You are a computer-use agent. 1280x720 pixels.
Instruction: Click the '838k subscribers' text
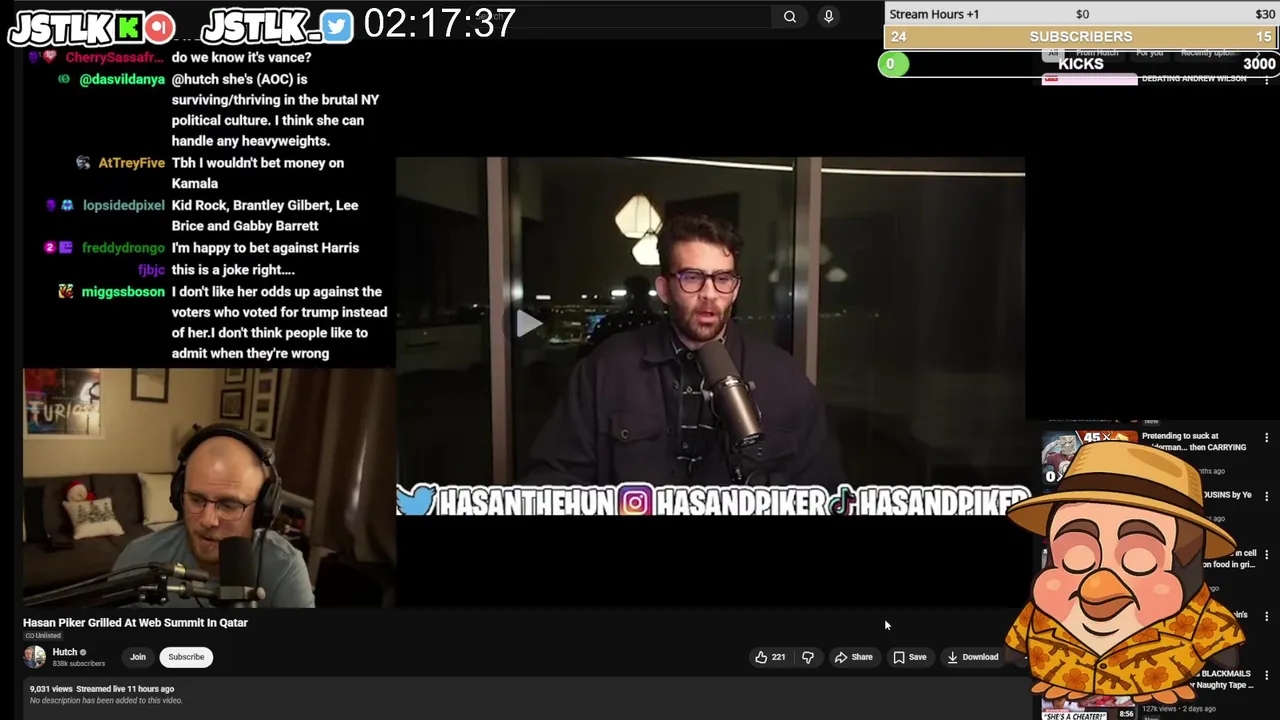[x=79, y=664]
